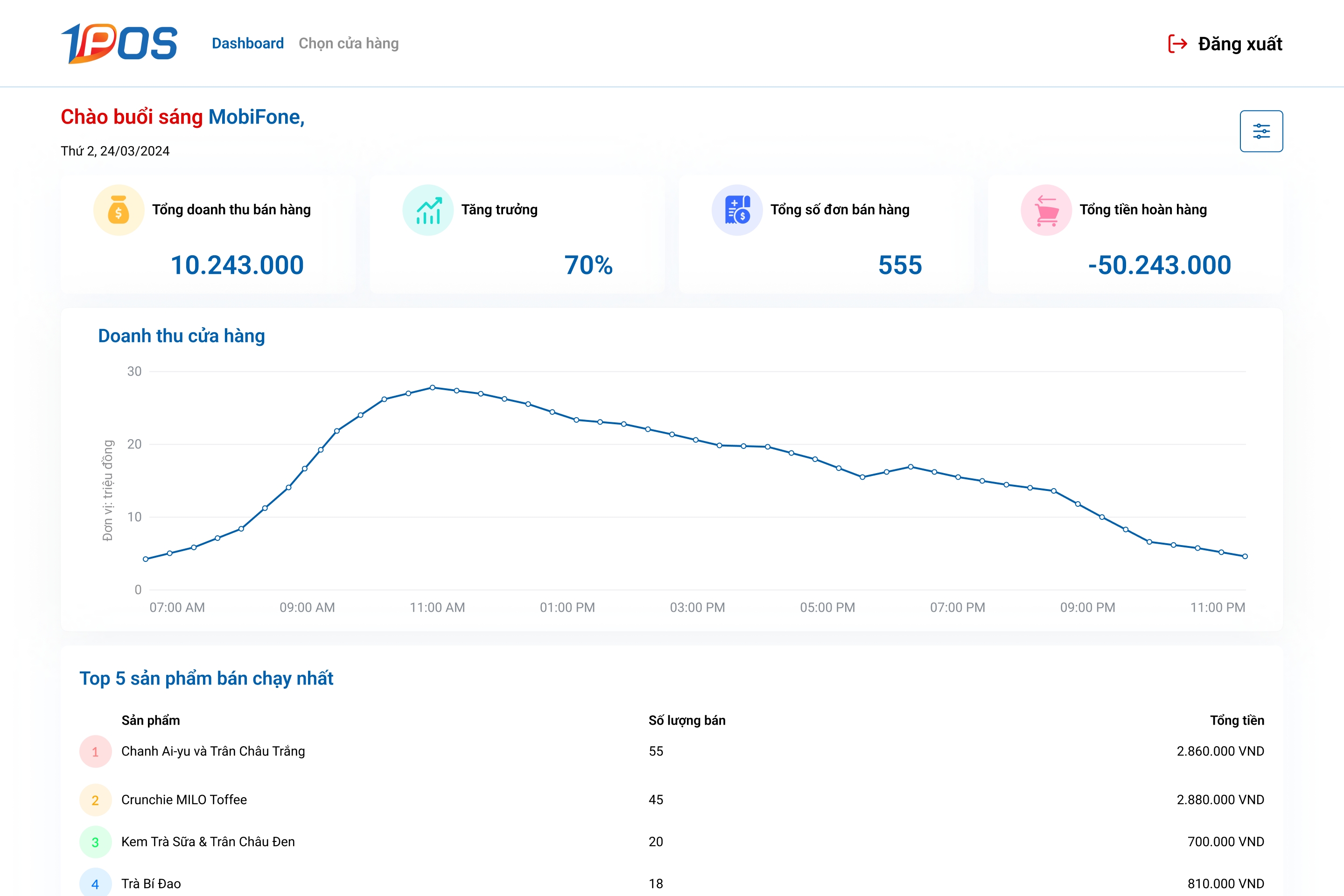This screenshot has height=896, width=1344.
Task: Open the Dashboard tab
Action: tap(247, 43)
